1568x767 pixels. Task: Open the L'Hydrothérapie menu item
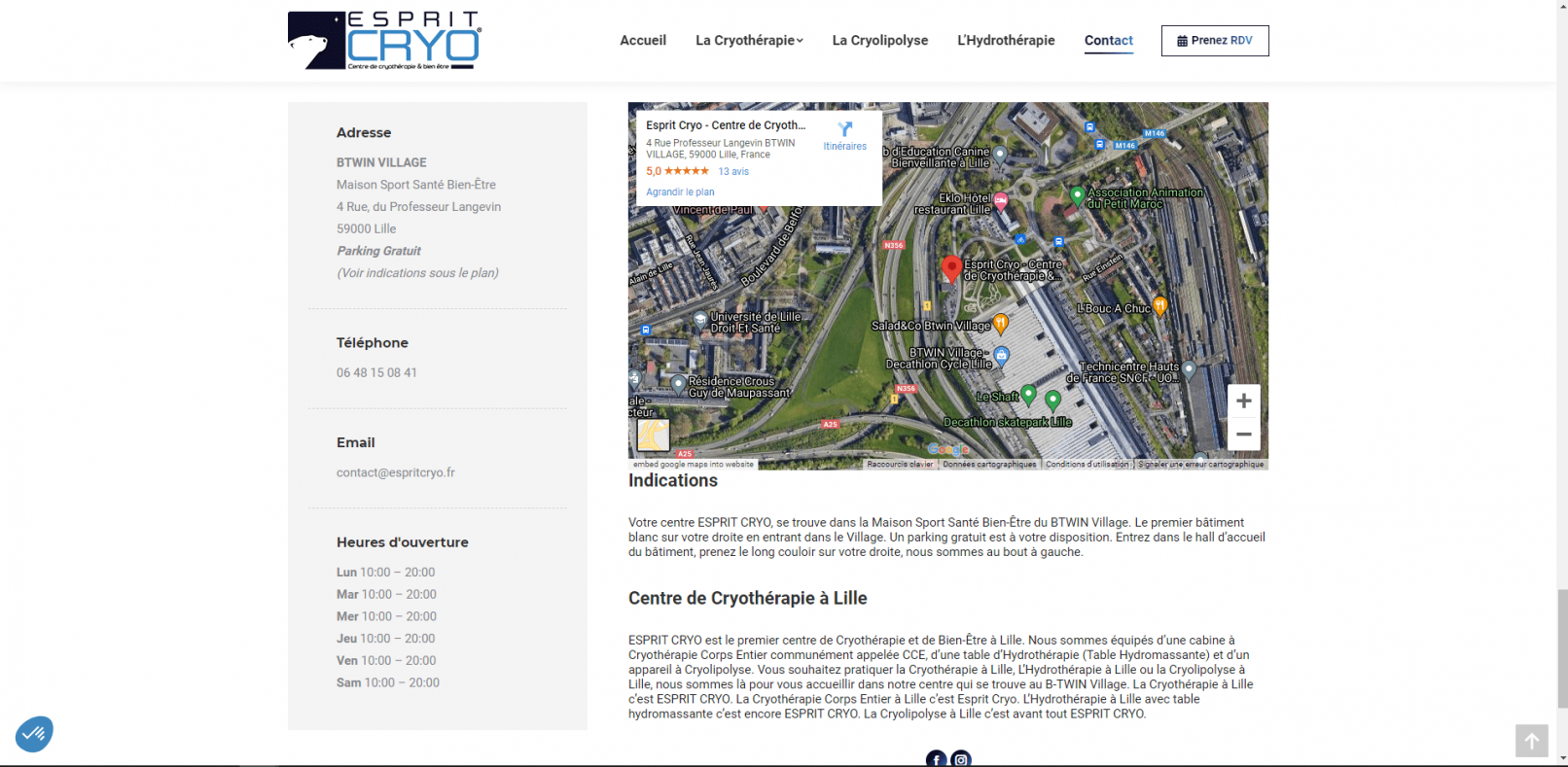1006,41
